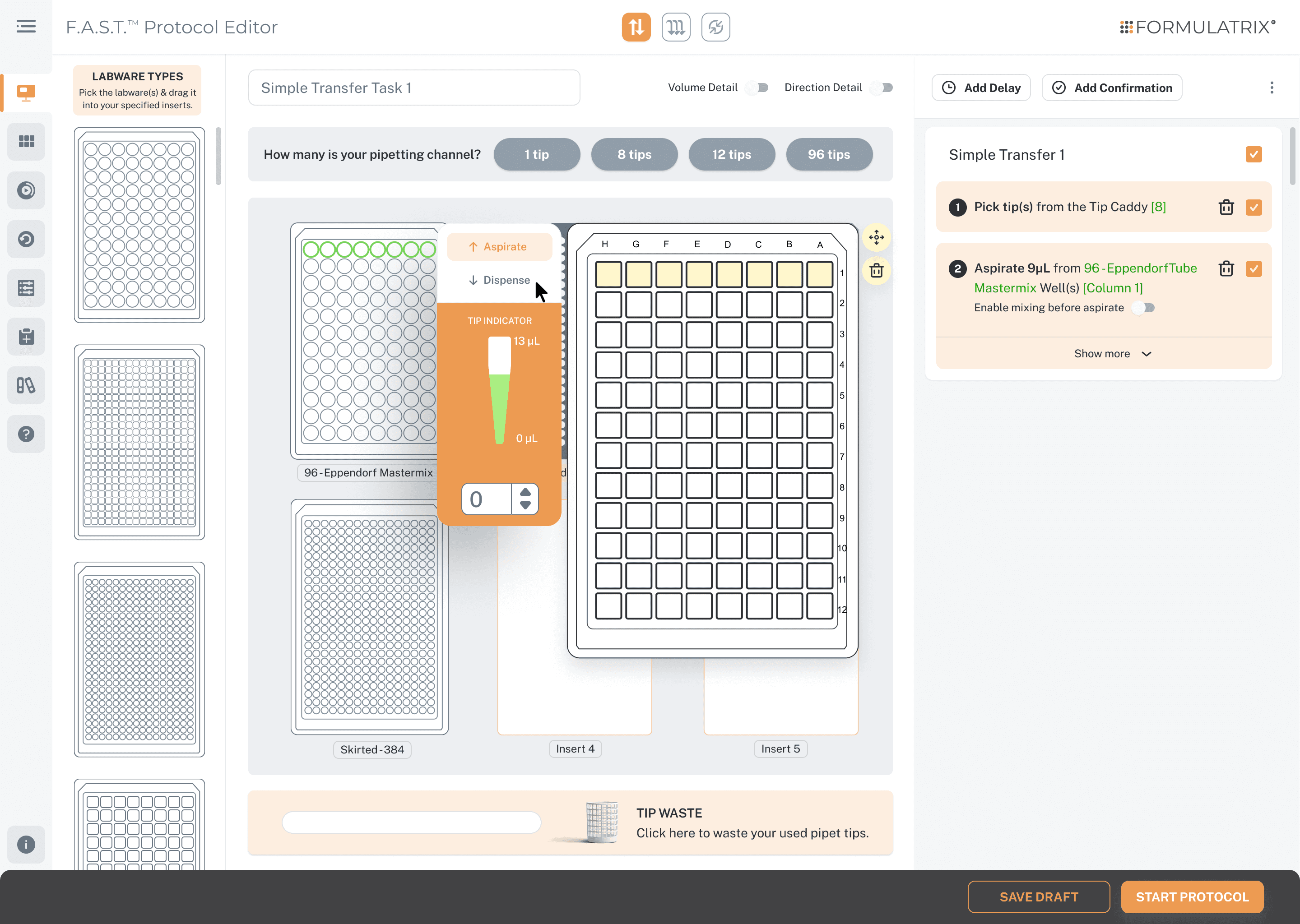The height and width of the screenshot is (924, 1300).
Task: Delete labware with yellow trash icon
Action: tap(876, 270)
